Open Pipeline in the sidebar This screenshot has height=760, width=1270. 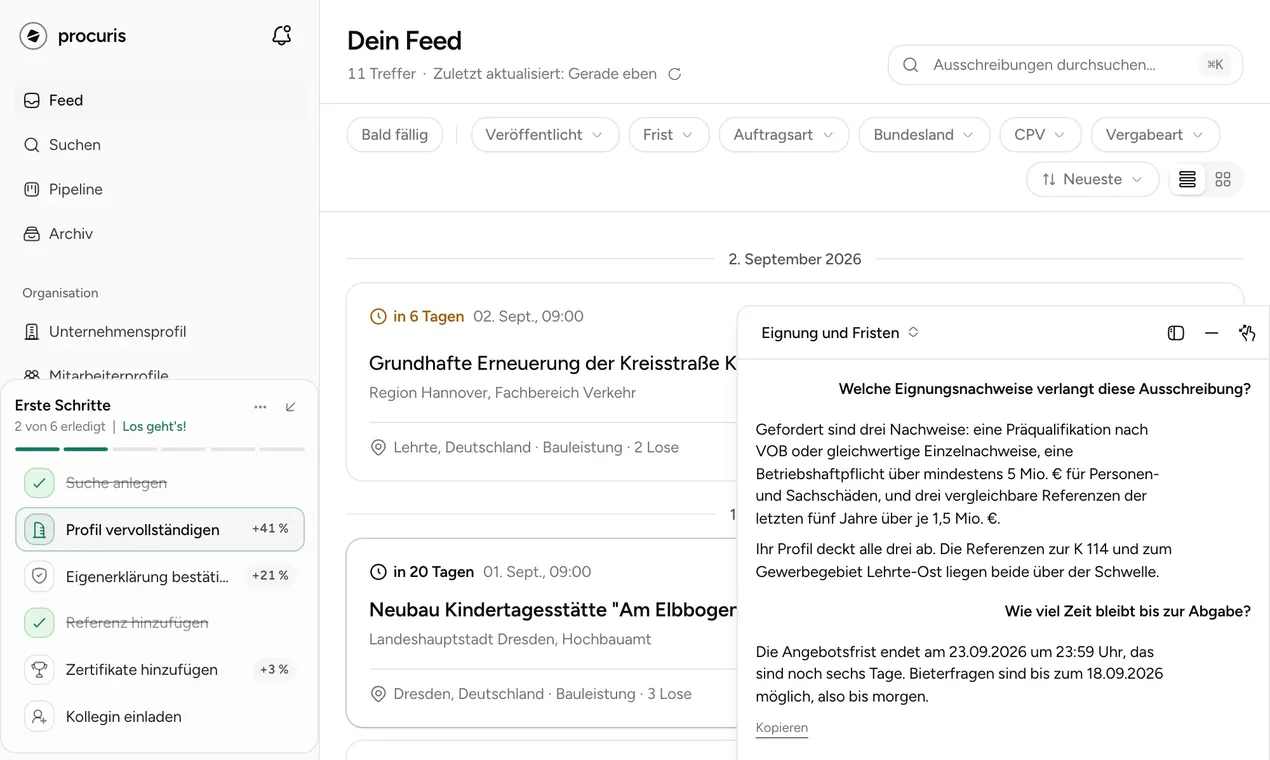coord(161,189)
